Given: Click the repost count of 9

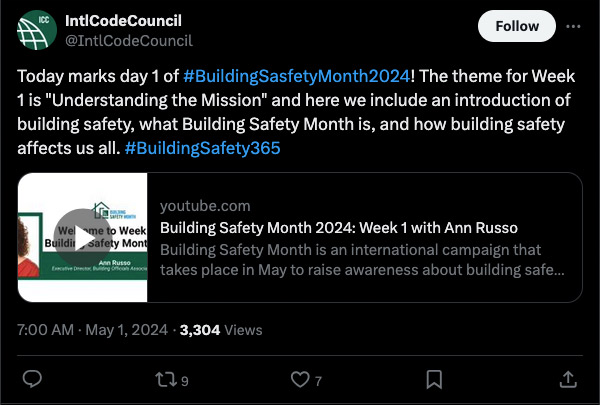Looking at the screenshot, I should pos(185,380).
